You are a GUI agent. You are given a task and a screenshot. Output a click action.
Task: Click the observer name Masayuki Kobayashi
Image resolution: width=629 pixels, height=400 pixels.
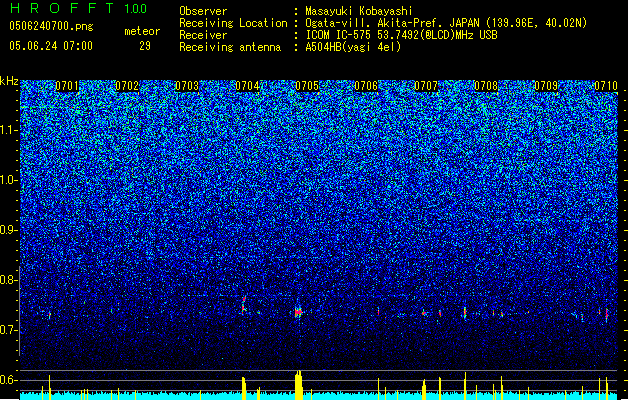click(x=359, y=11)
